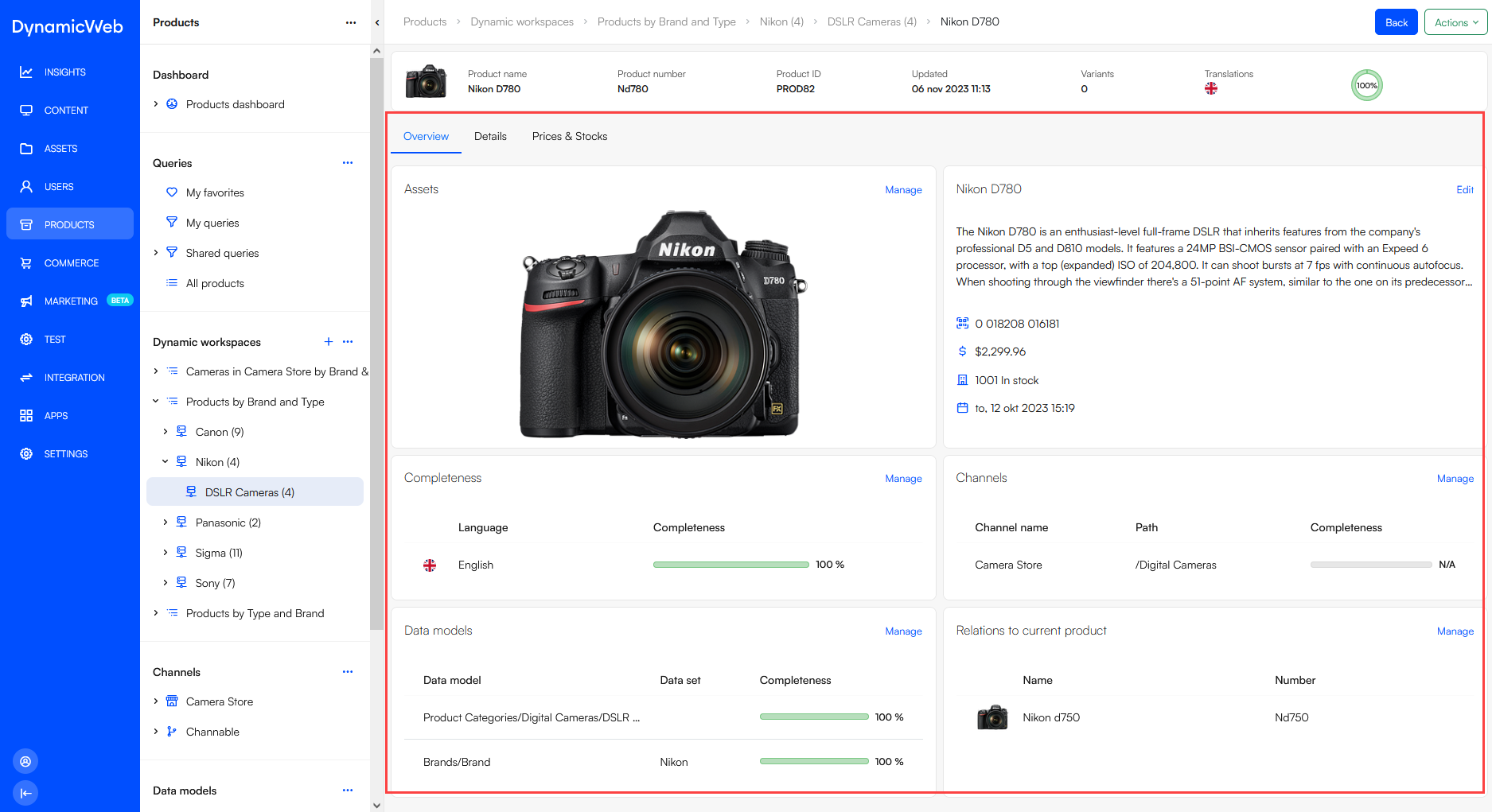This screenshot has width=1492, height=812.
Task: Add a new dynamic workspace with plus icon
Action: point(329,342)
